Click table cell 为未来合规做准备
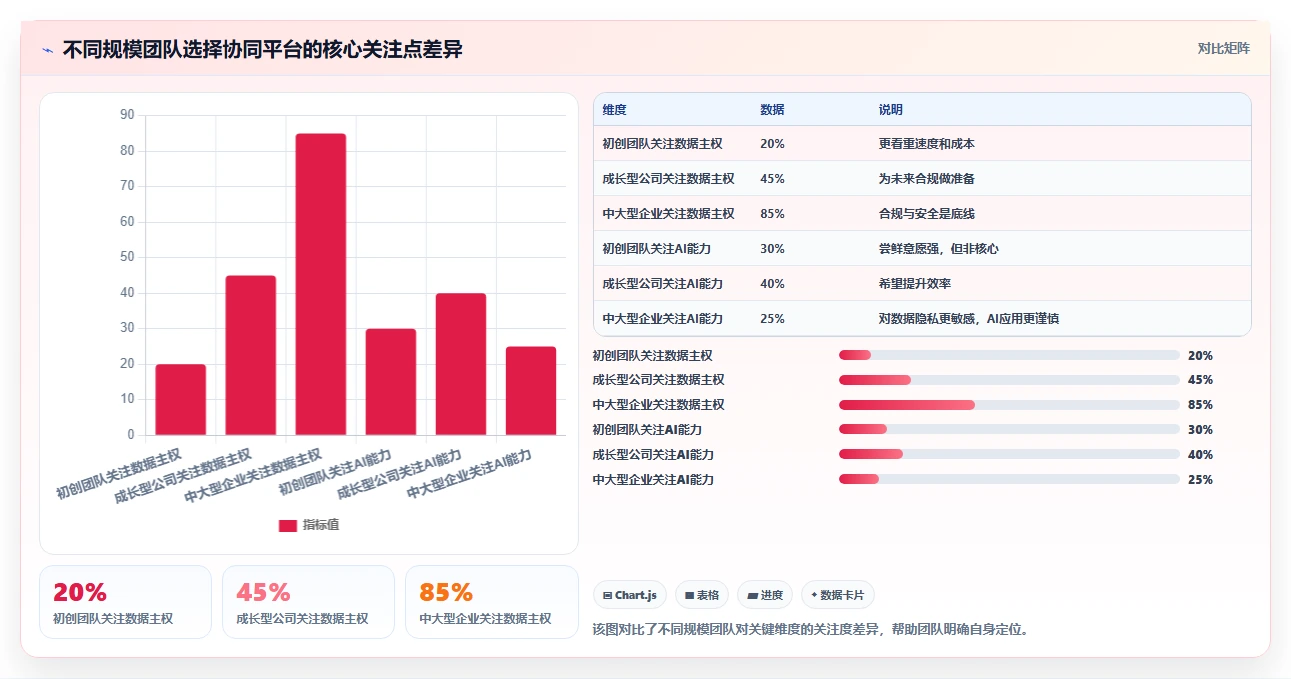The image size is (1291, 679). 927,179
